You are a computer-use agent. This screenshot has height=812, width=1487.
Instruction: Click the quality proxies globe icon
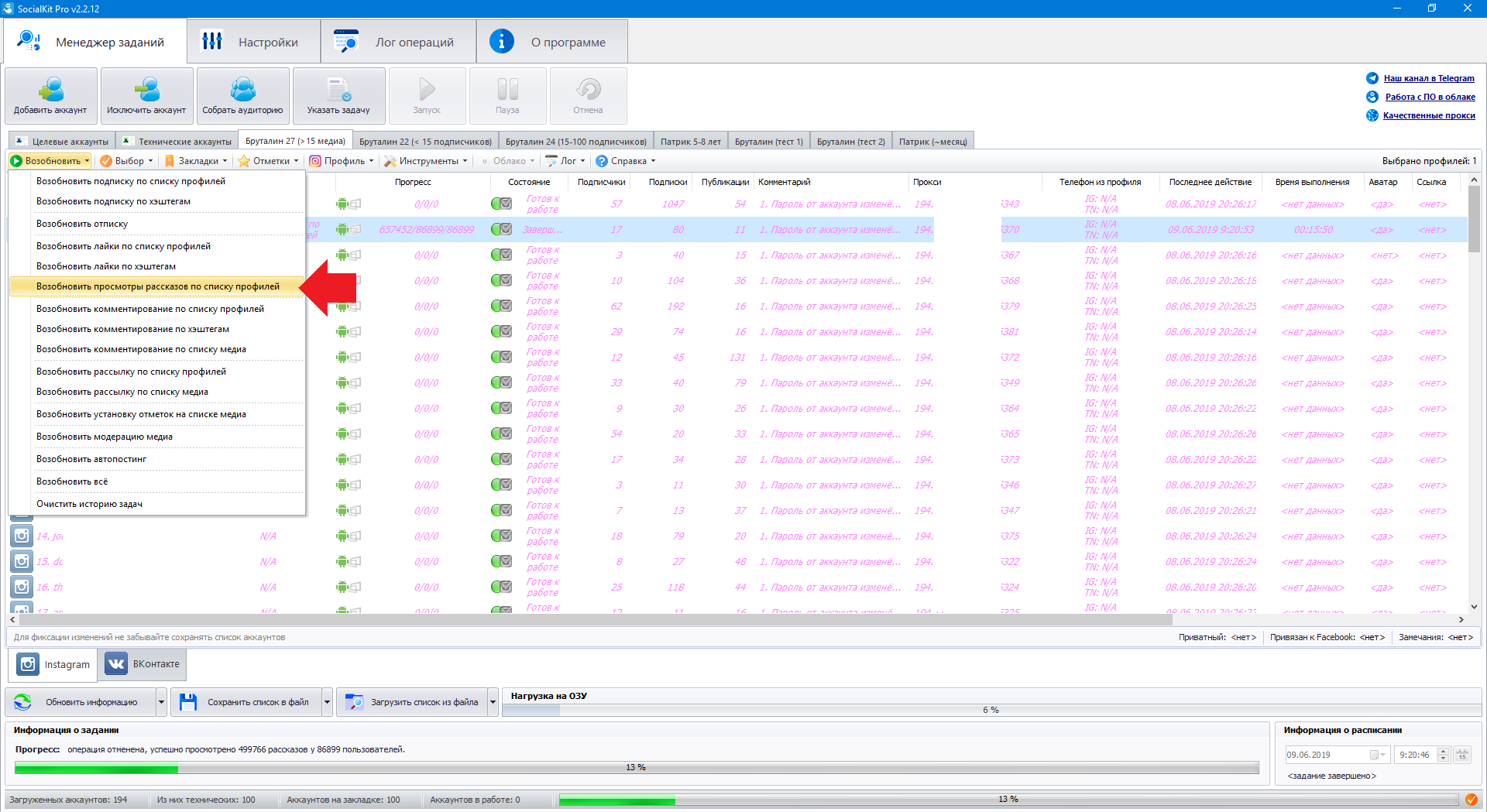[1372, 115]
